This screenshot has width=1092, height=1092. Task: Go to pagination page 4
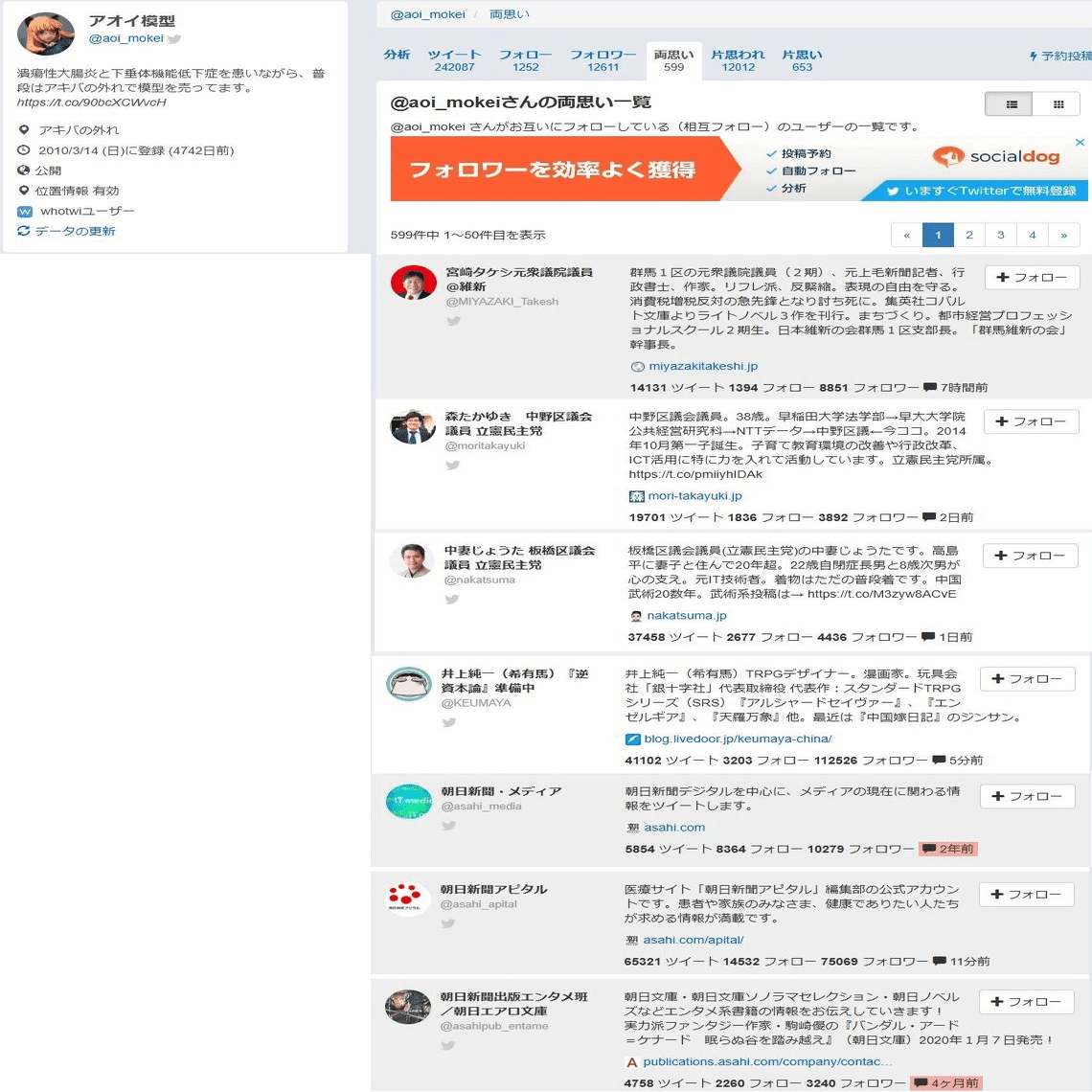tap(1032, 236)
